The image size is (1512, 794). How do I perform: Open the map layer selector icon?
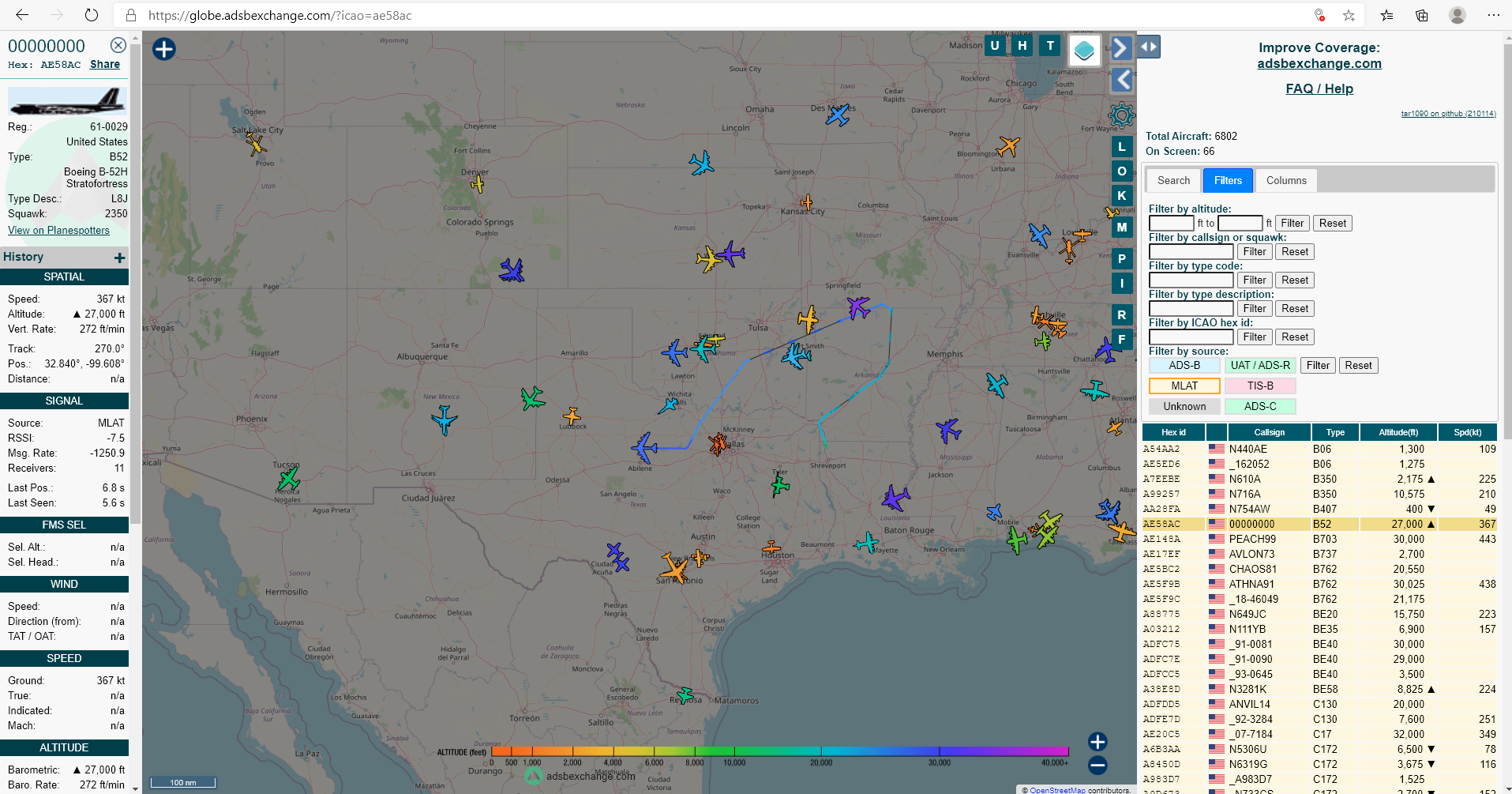1085,51
